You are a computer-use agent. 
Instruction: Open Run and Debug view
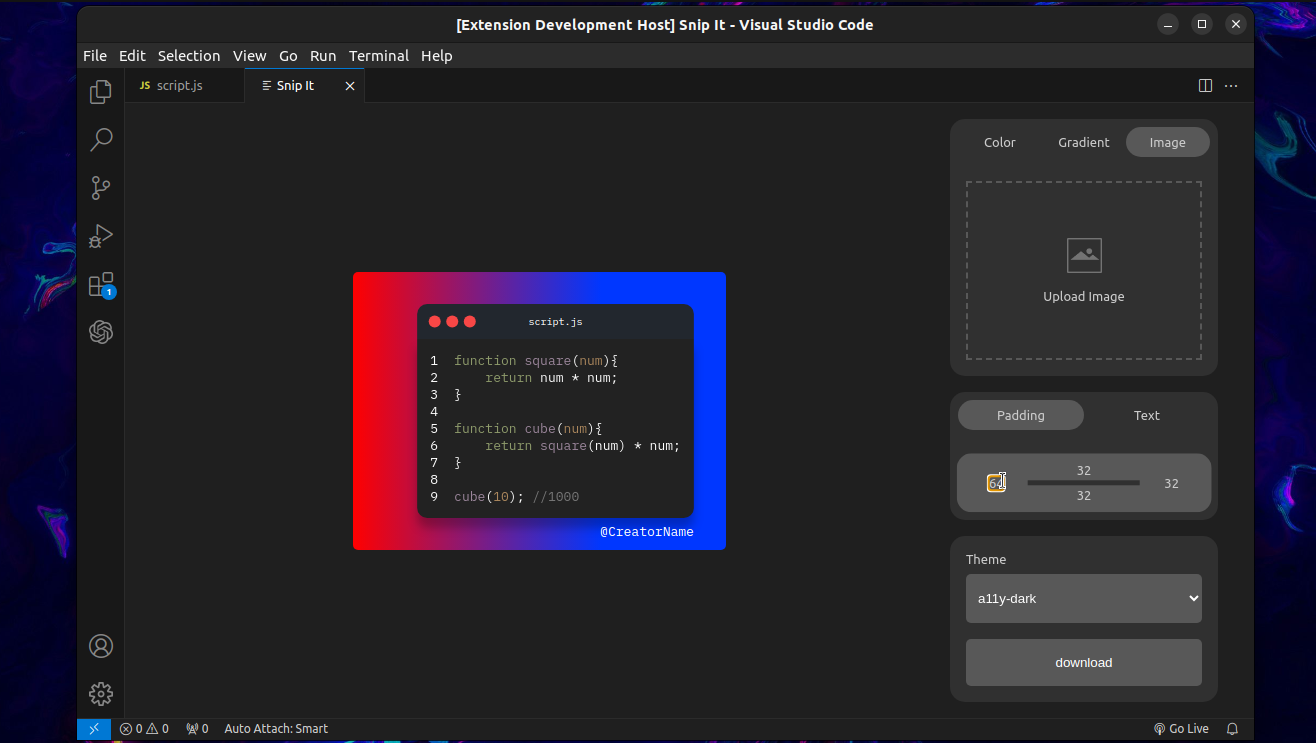(x=101, y=236)
